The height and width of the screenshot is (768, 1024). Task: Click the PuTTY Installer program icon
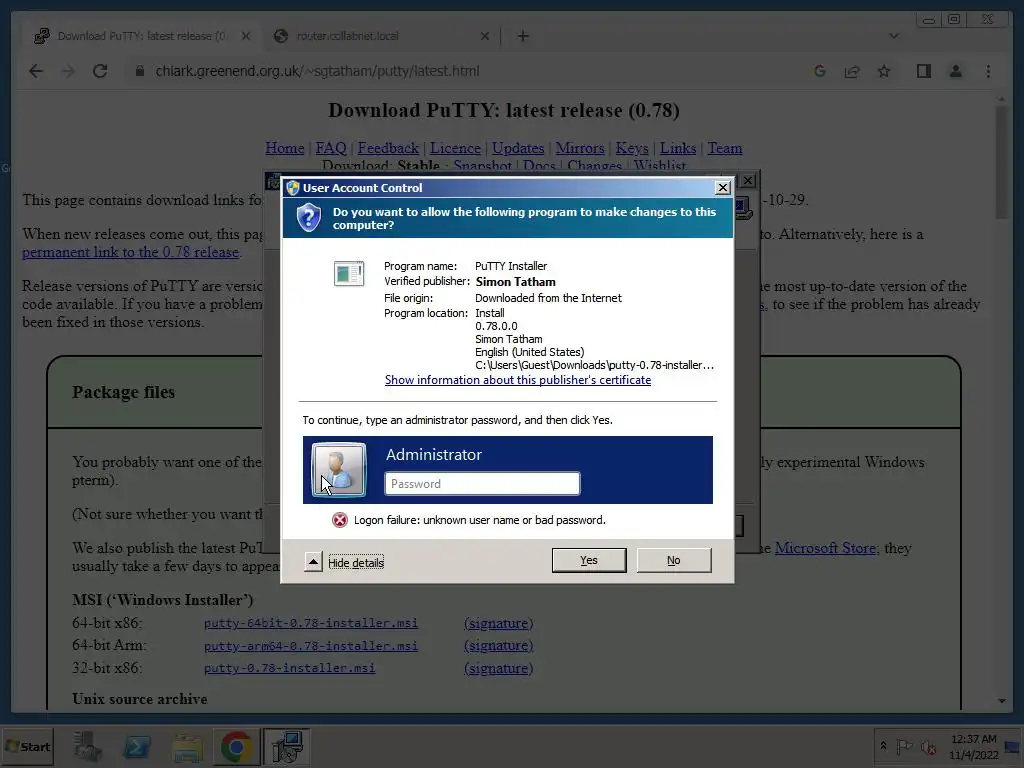(x=349, y=274)
